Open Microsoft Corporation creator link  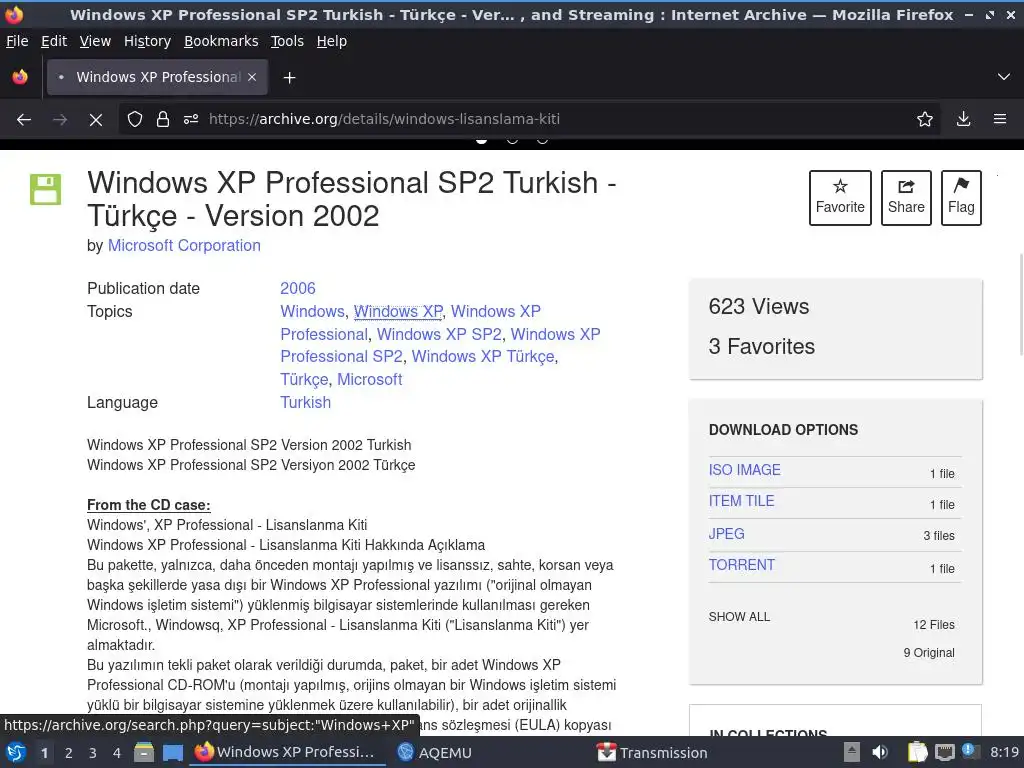[x=184, y=246]
